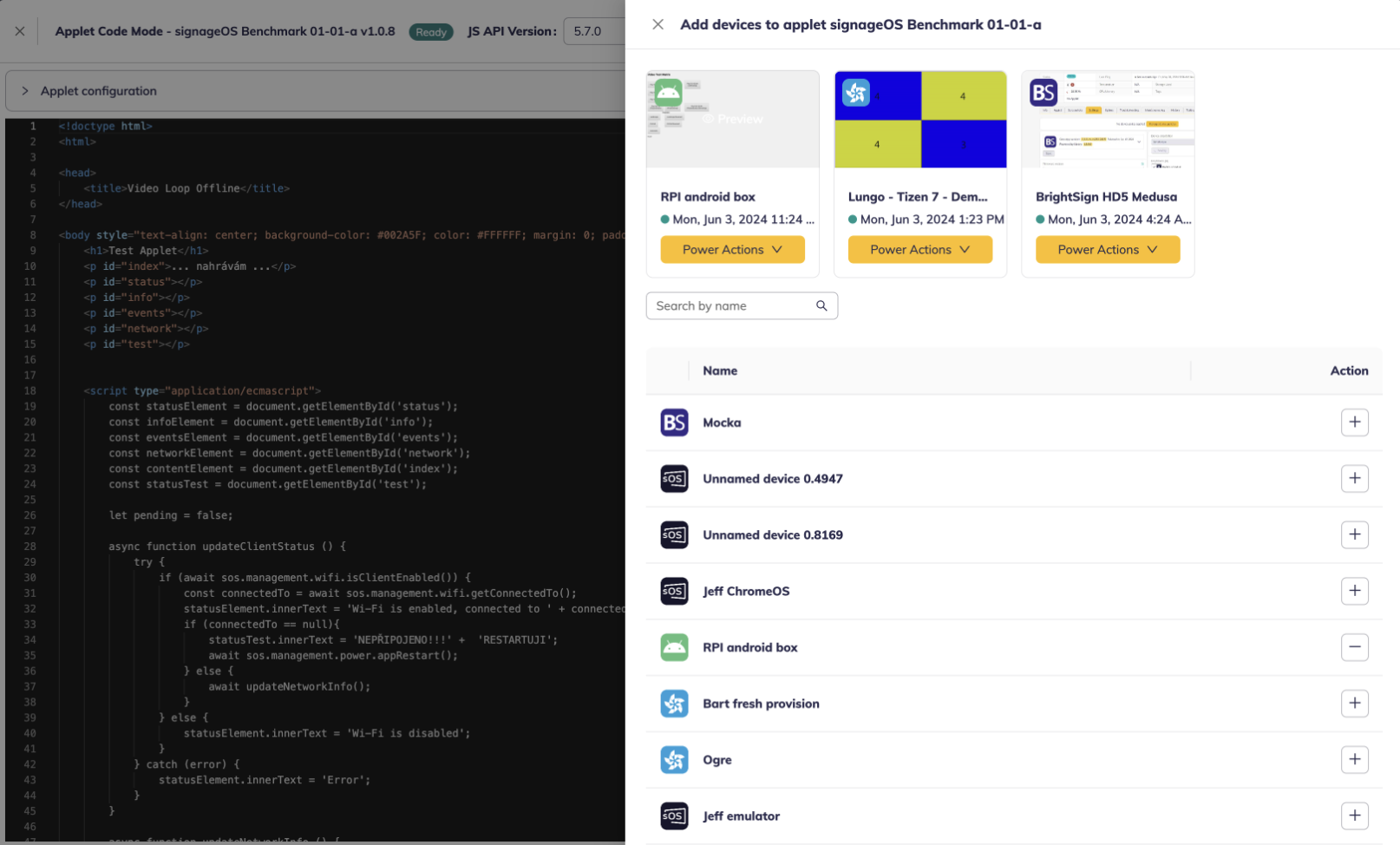The image size is (1400, 845).
Task: Remove RPI android box using the minus control
Action: [1355, 647]
